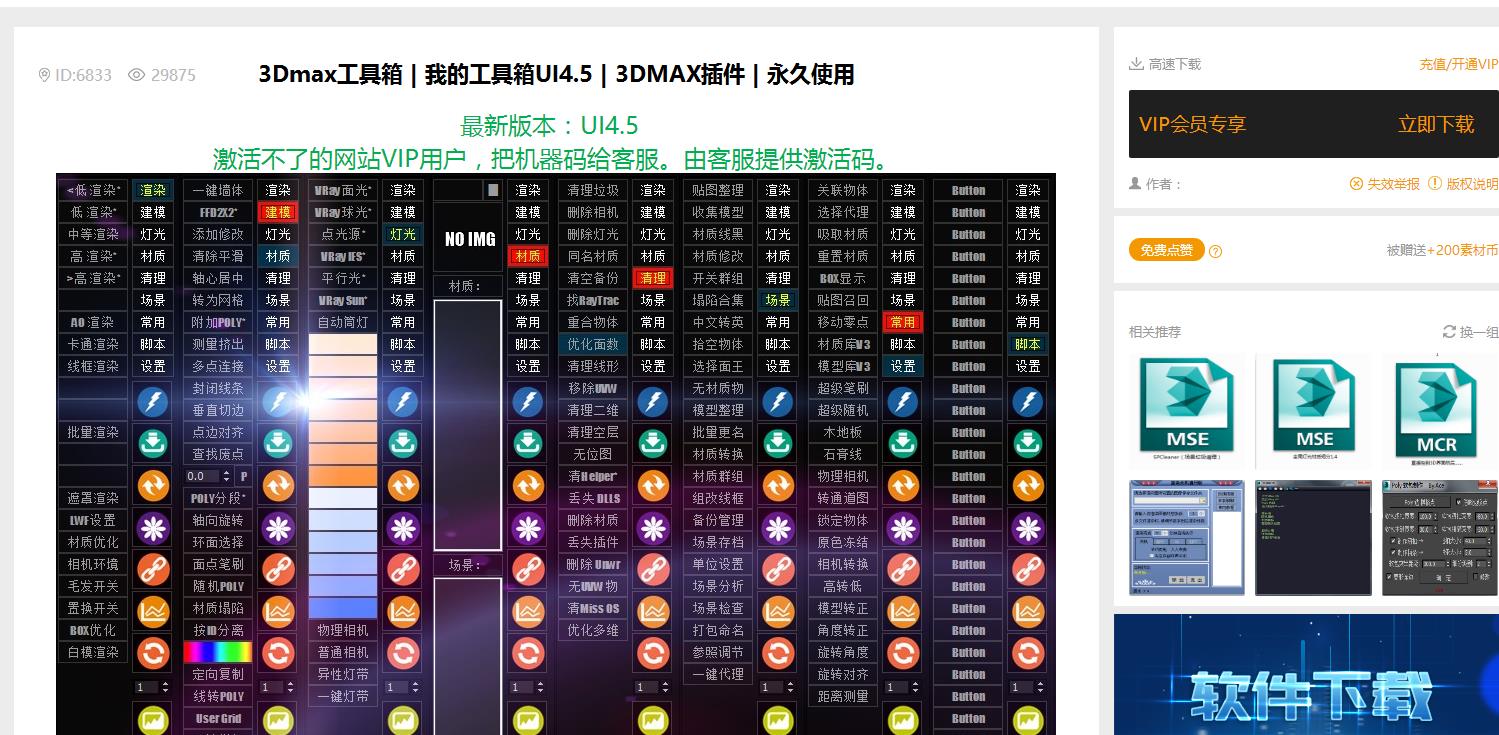
Task: Toggle the 毛发开关 switch
Action: point(93,586)
